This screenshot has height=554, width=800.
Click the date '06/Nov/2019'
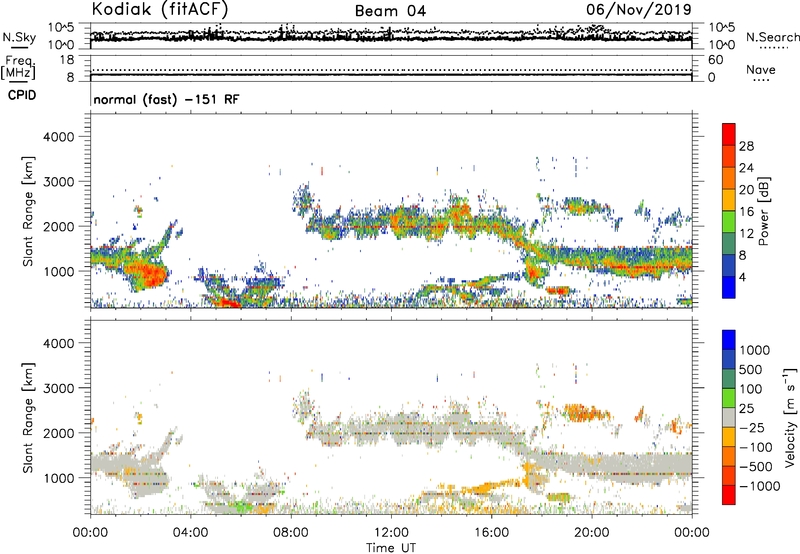point(639,10)
